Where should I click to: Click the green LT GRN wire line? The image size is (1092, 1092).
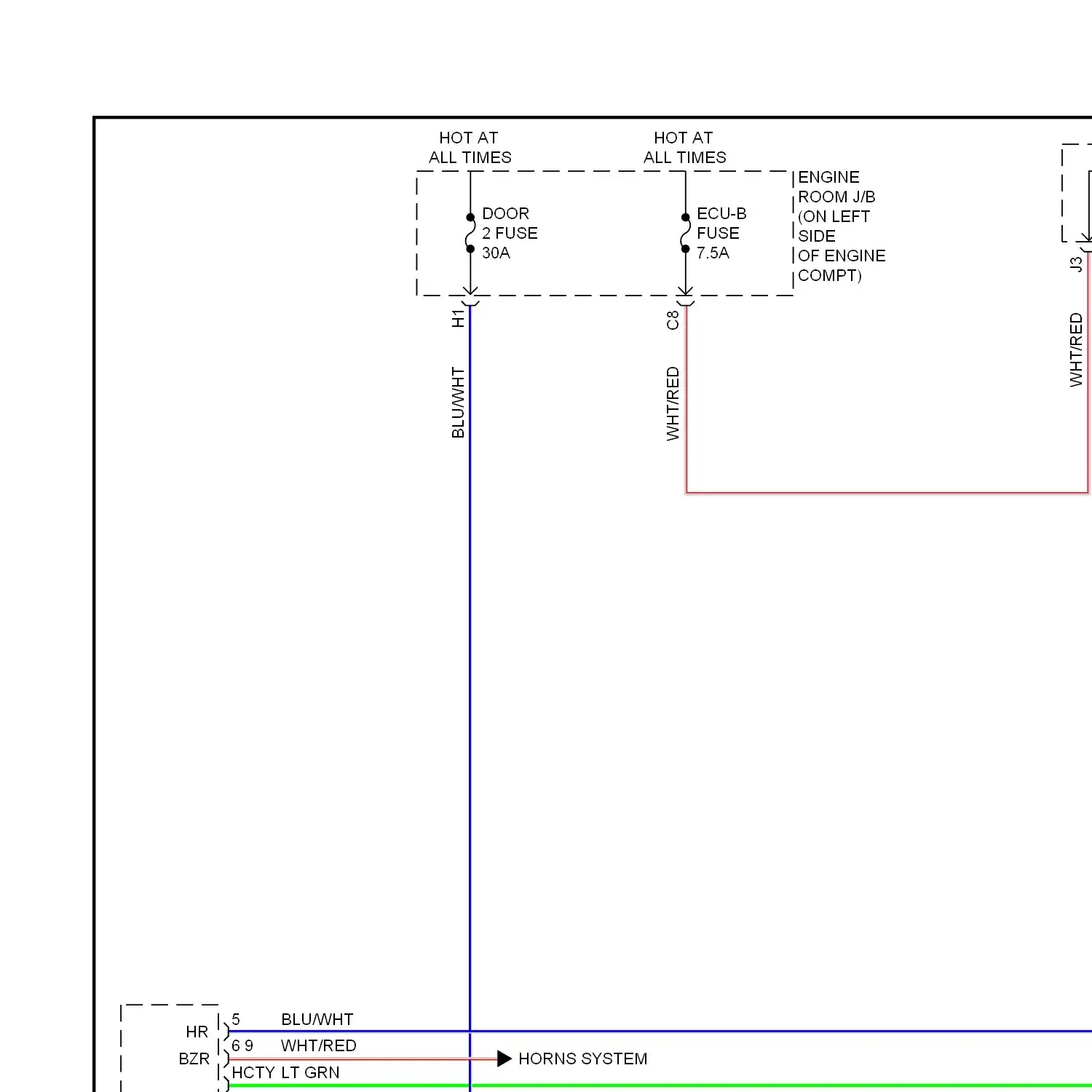pyautogui.click(x=660, y=1085)
